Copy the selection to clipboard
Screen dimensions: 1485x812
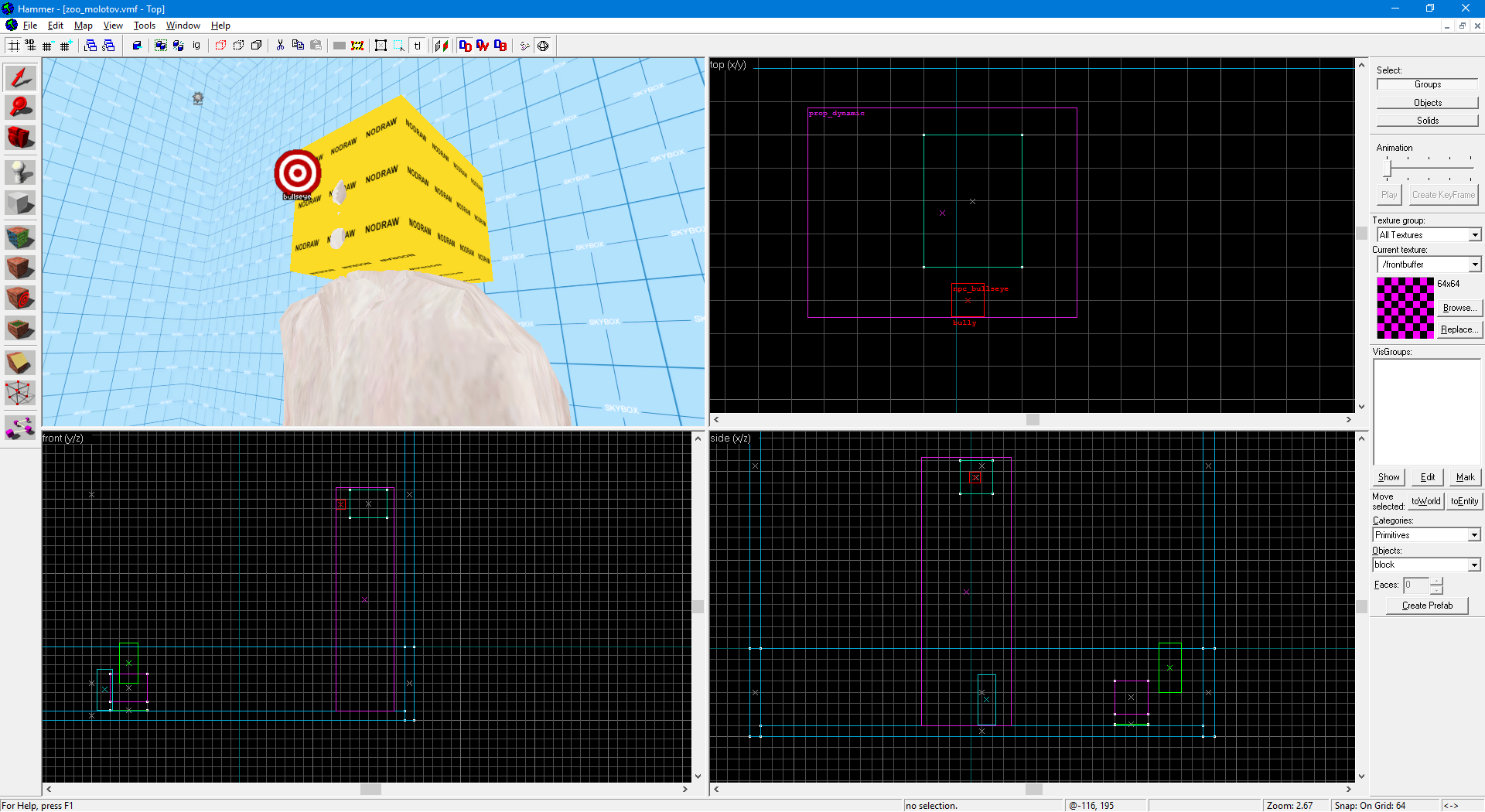pos(298,46)
